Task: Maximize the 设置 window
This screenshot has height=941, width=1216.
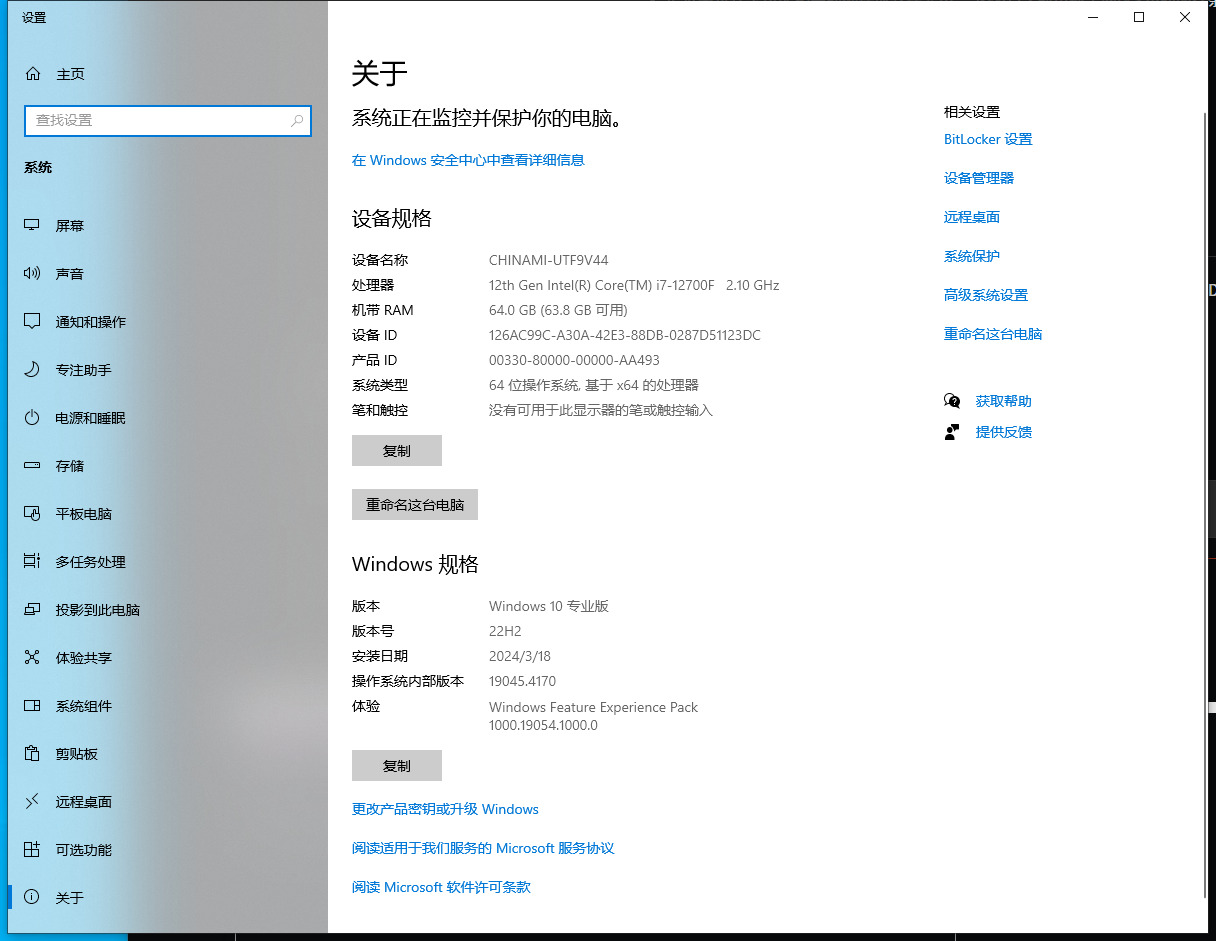Action: coord(1139,17)
